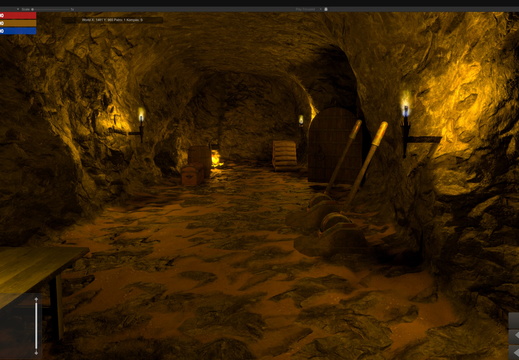519x360 pixels.
Task: Adjust the Scale slider in the top toolbar
Action: point(51,9)
